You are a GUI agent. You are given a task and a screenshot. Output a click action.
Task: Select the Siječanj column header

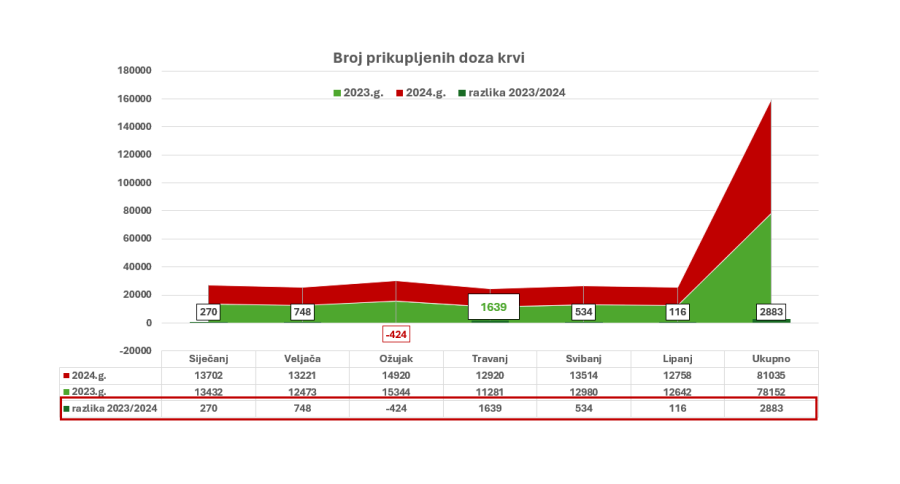point(208,359)
